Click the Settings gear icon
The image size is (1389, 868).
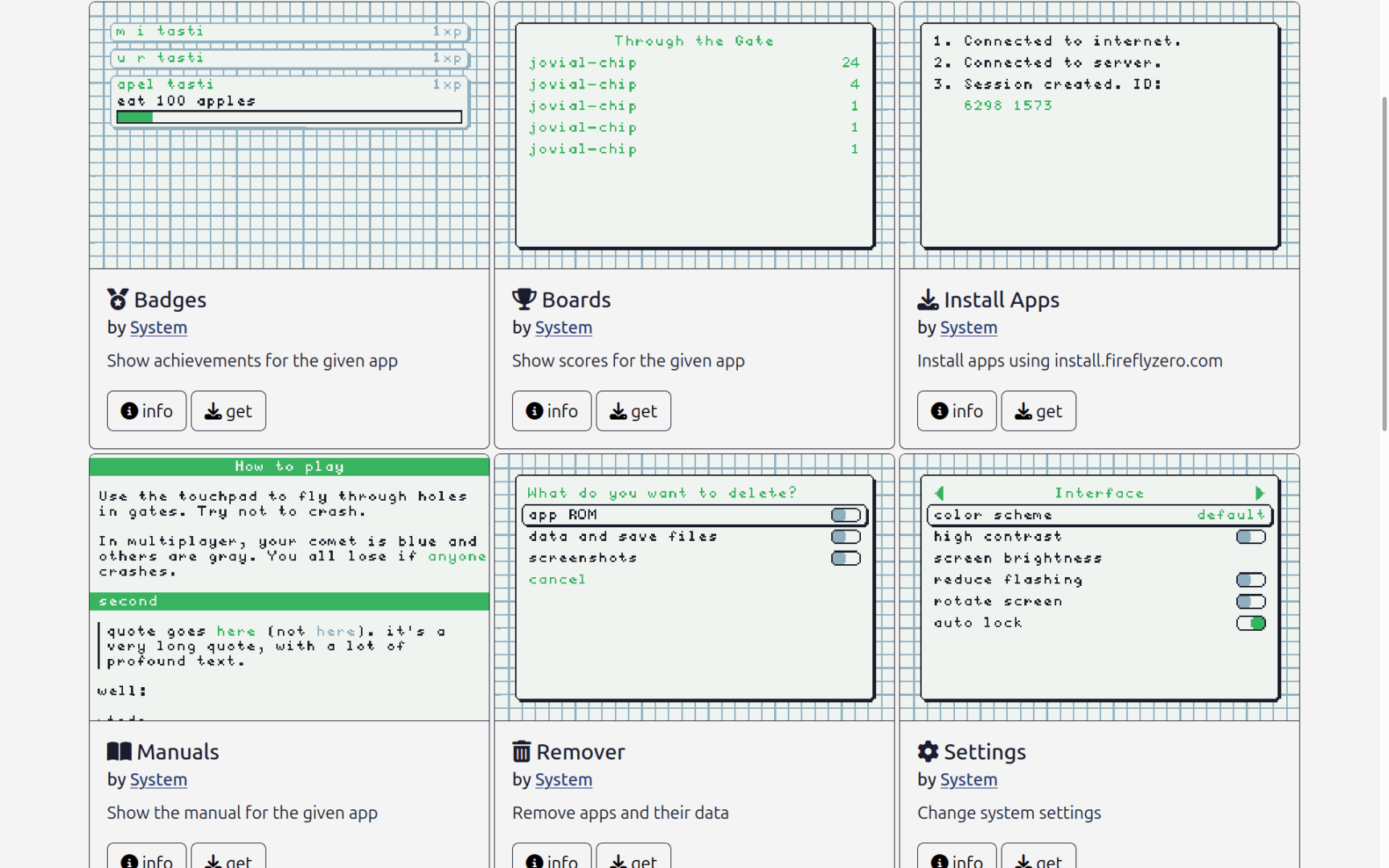coord(928,751)
